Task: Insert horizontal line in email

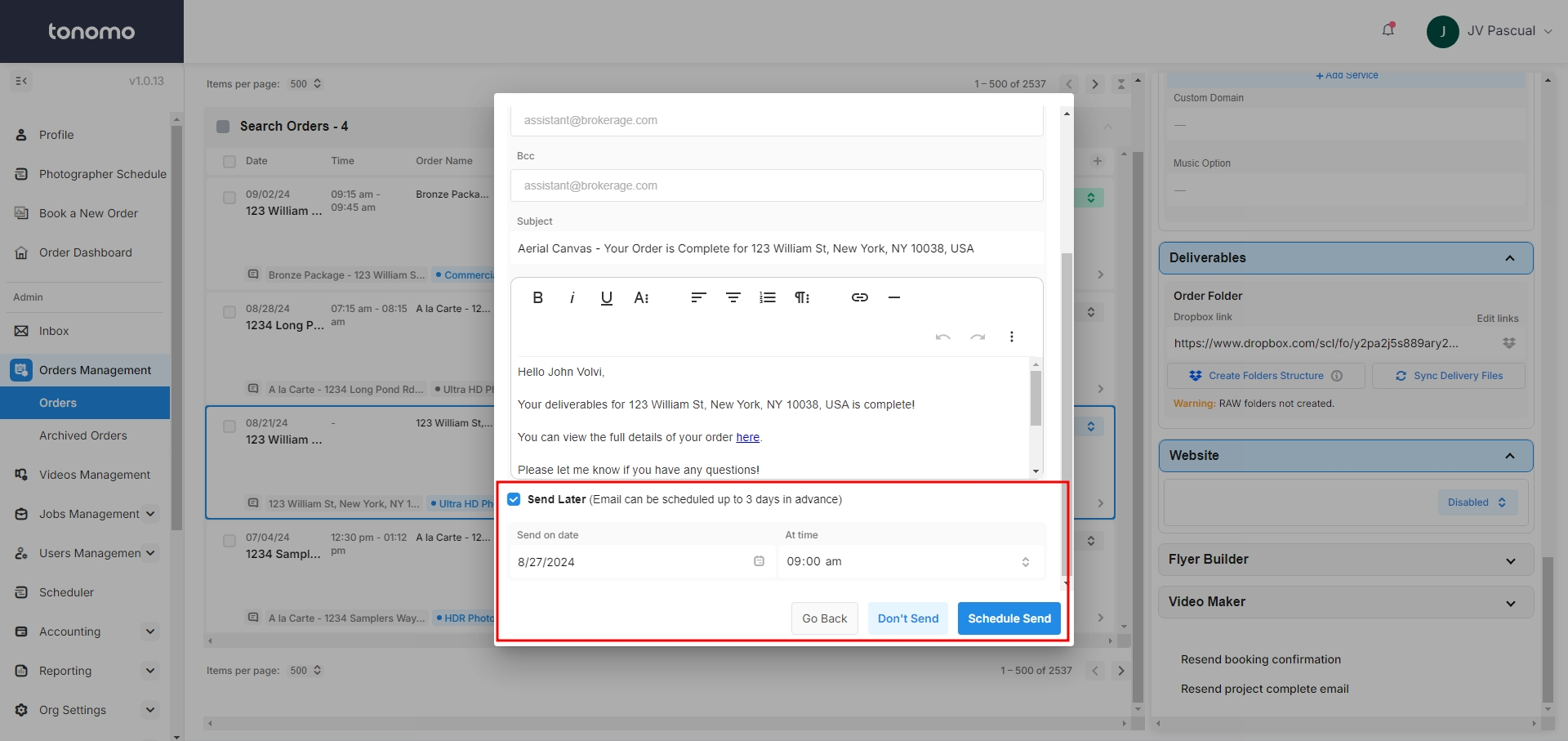Action: pyautogui.click(x=894, y=297)
